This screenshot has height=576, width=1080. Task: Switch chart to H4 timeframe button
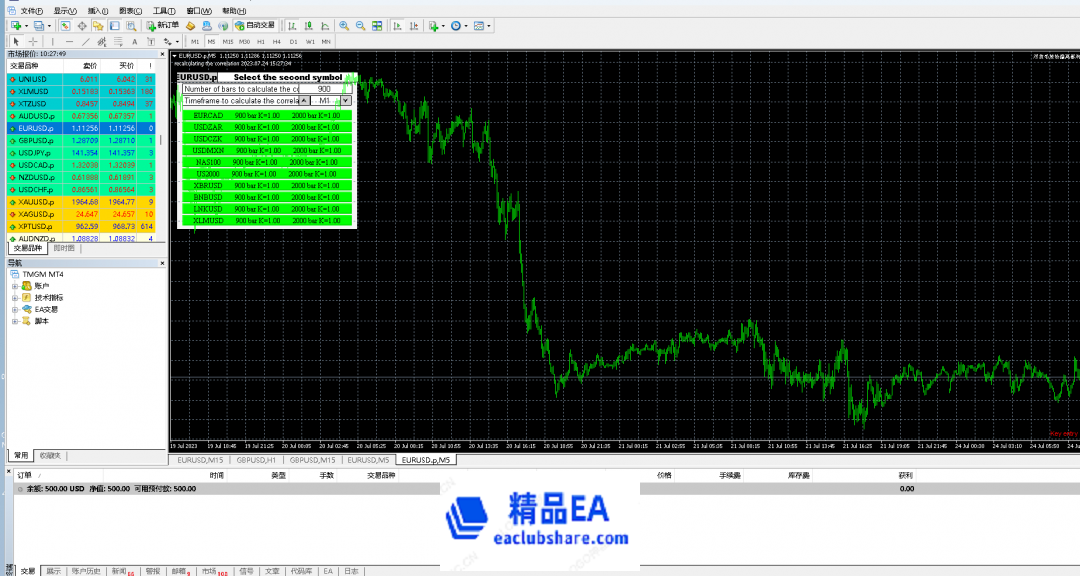point(277,41)
